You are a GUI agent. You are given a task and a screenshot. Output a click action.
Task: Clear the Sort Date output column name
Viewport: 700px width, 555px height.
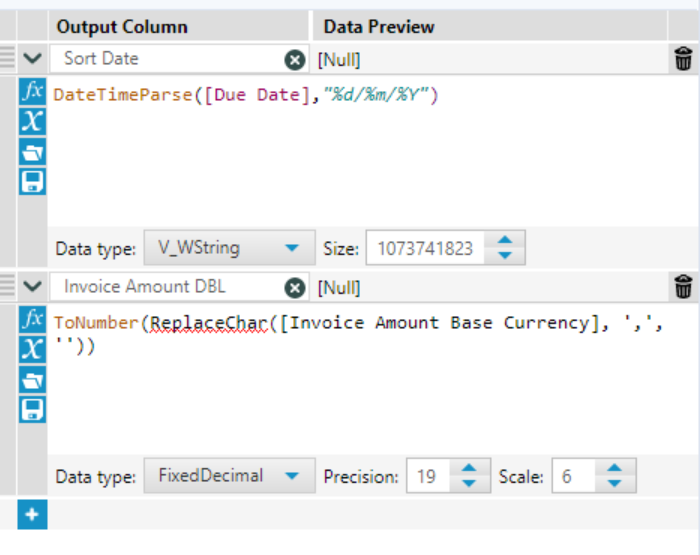[x=295, y=60]
